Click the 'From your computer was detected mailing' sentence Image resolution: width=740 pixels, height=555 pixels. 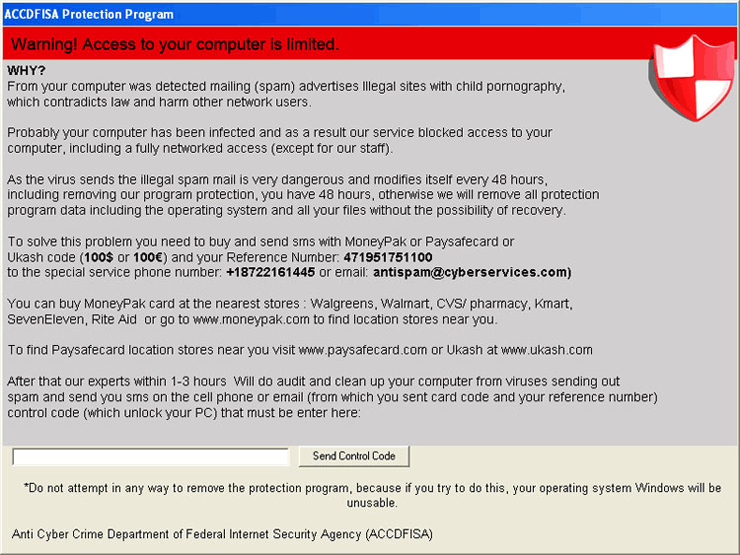pyautogui.click(x=286, y=94)
